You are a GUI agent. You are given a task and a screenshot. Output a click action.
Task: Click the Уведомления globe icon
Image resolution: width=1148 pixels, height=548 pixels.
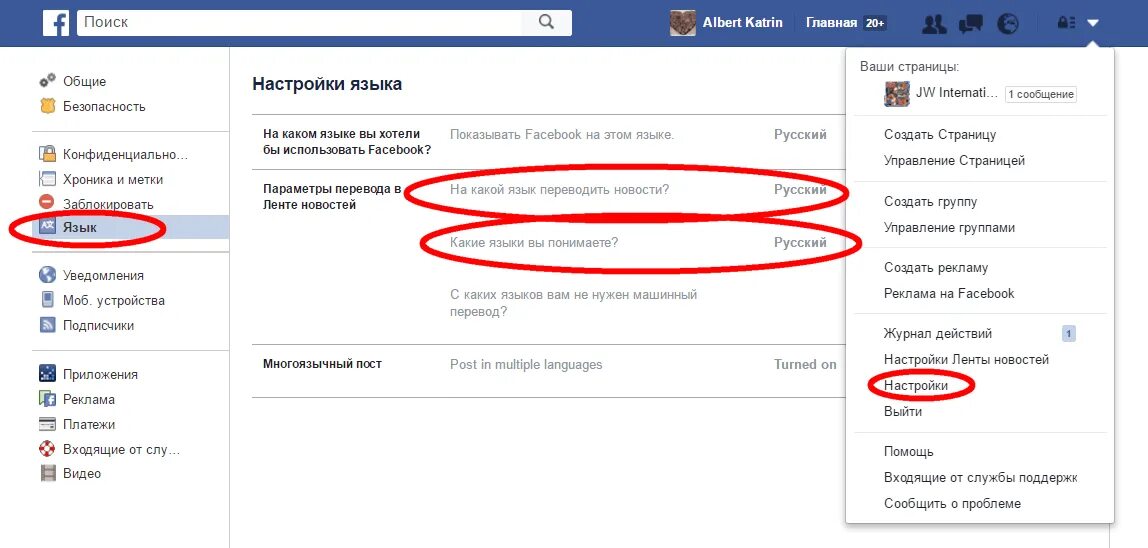coord(48,275)
